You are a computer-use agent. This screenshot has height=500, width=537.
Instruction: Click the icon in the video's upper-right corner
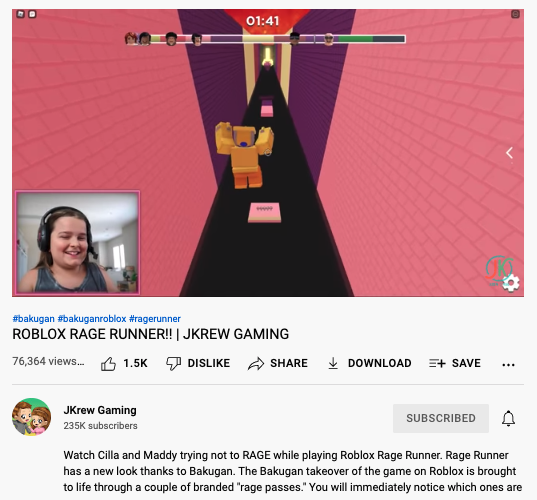click(515, 14)
